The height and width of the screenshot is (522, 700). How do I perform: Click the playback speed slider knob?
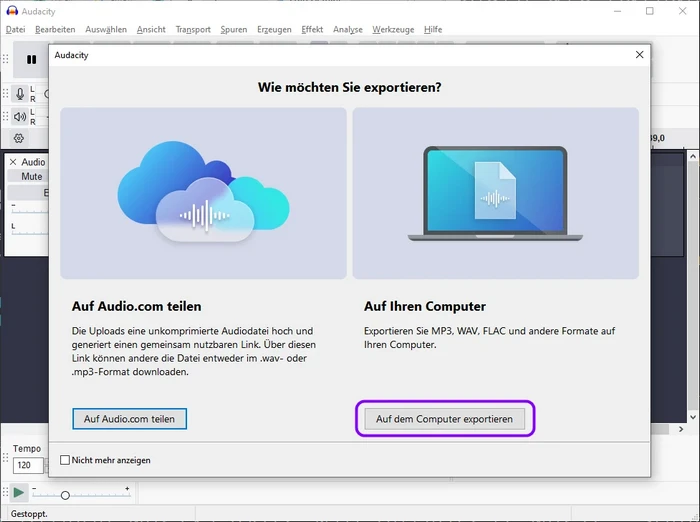[x=65, y=495]
